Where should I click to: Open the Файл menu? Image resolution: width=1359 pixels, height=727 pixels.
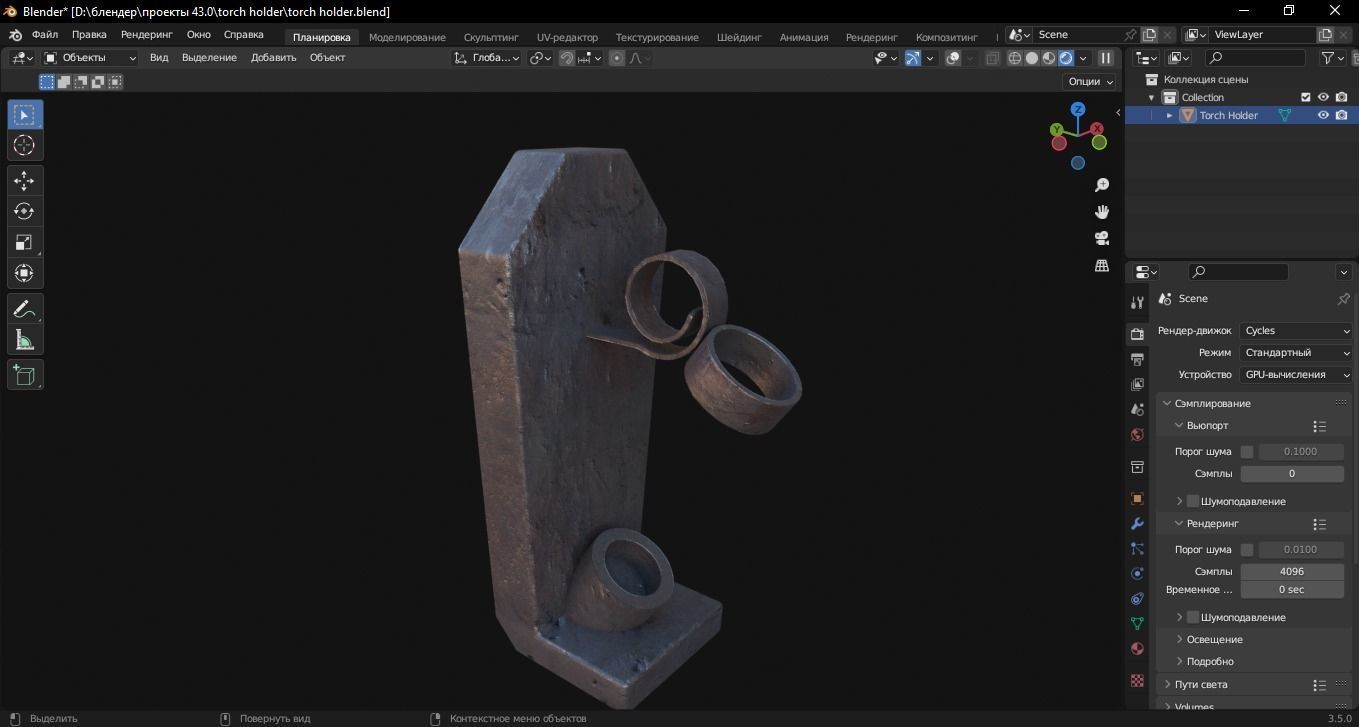point(44,35)
